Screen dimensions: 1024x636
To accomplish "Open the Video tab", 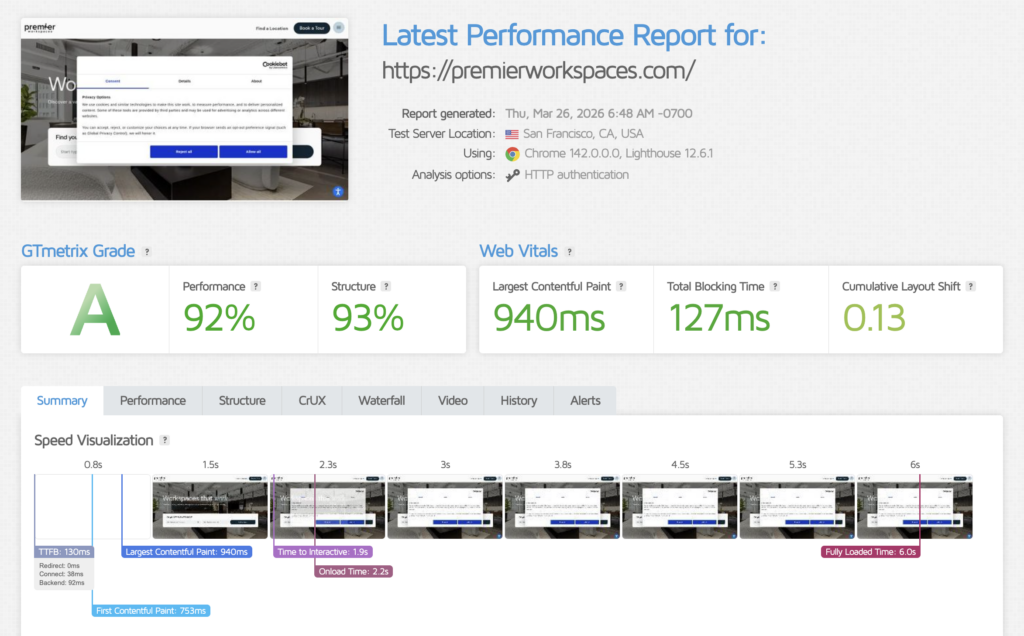I will (452, 401).
